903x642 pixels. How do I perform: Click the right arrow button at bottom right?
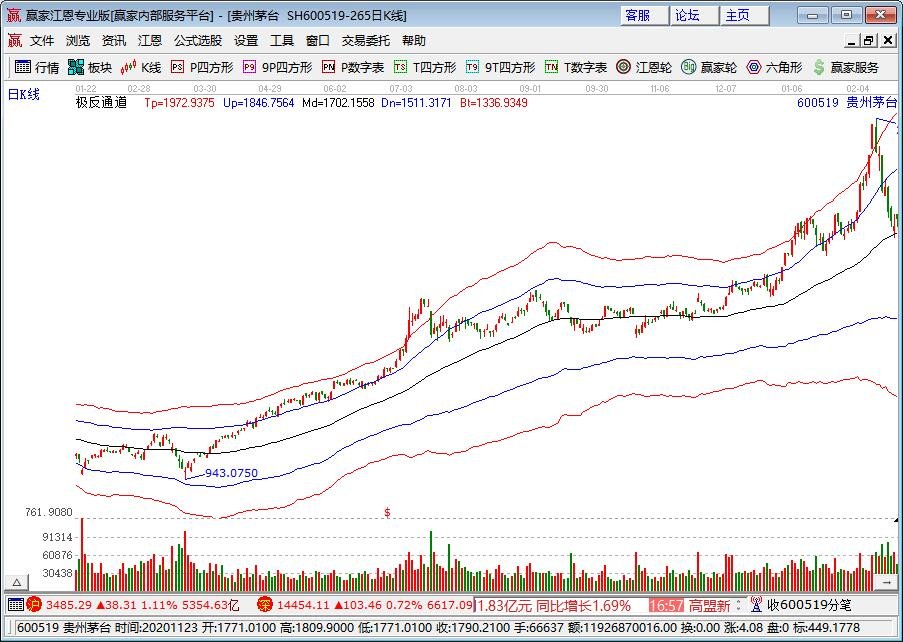pyautogui.click(x=886, y=583)
